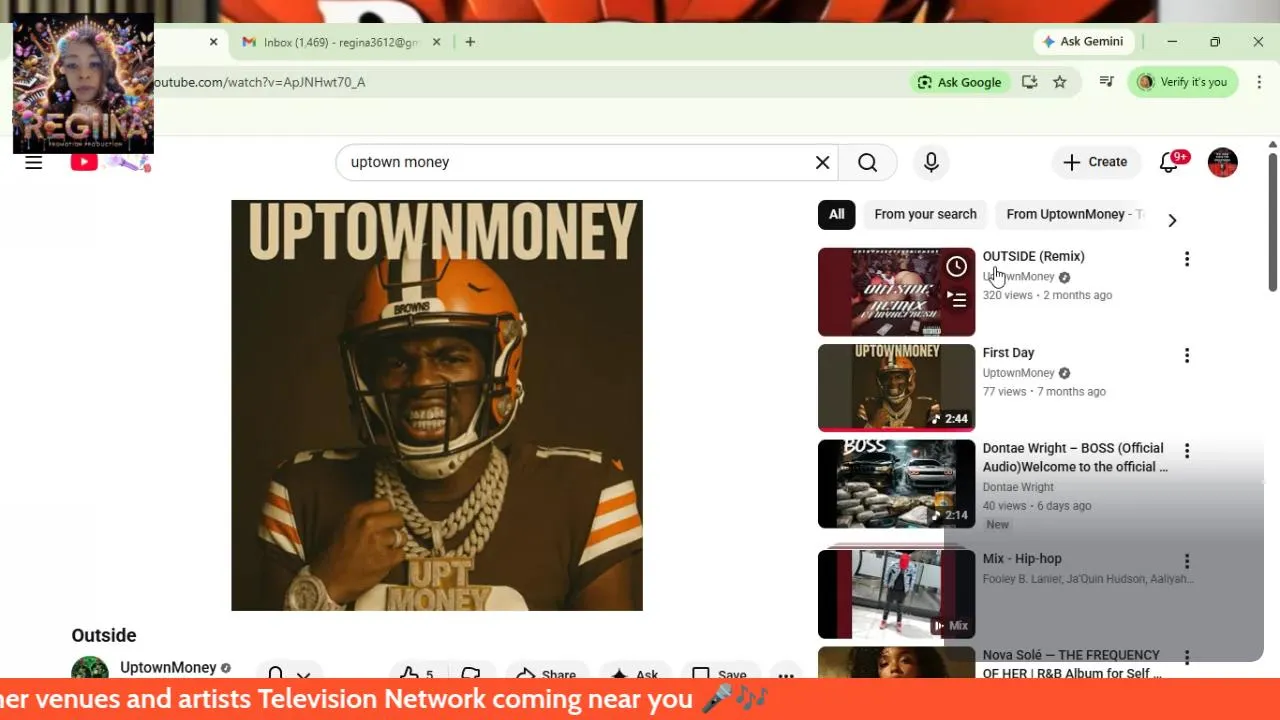1280x720 pixels.
Task: Open Mix - Hip-hop playlist thumbnail
Action: tap(896, 594)
